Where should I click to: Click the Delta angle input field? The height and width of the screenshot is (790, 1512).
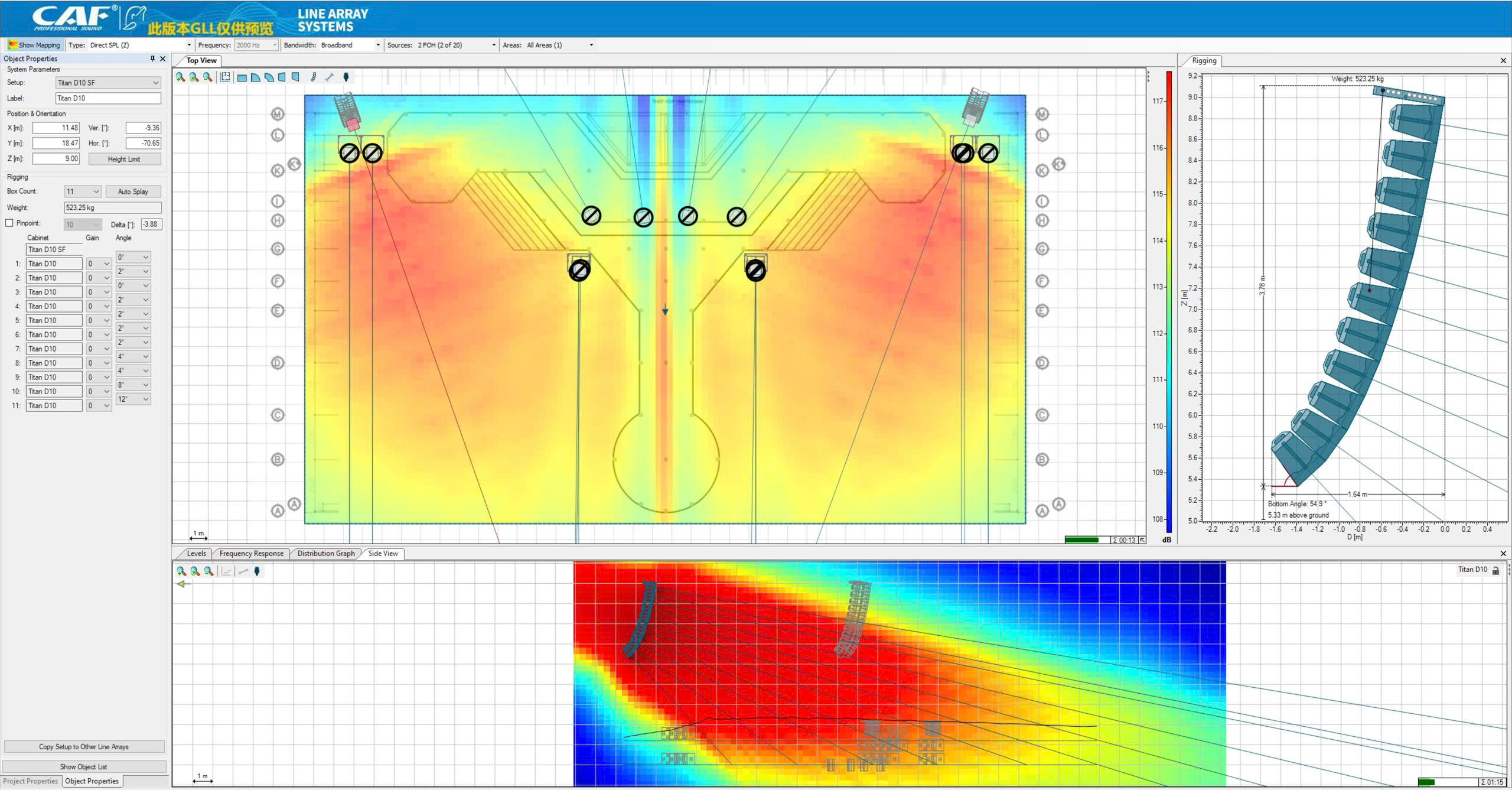(152, 225)
